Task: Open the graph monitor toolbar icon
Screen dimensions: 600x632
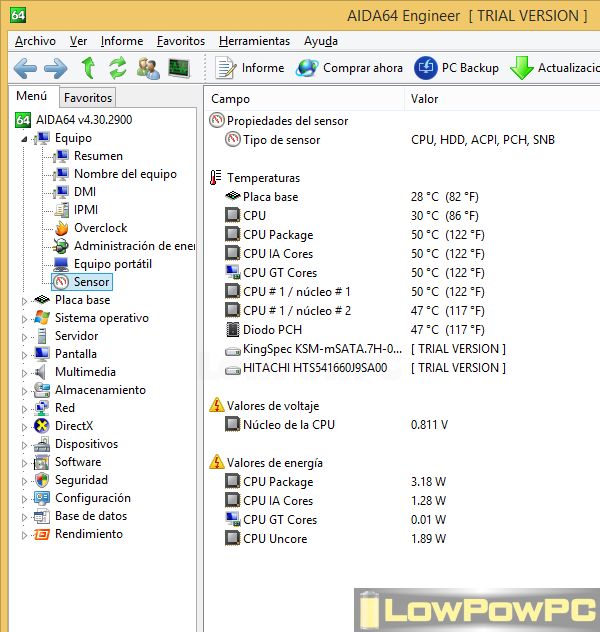Action: 179,68
